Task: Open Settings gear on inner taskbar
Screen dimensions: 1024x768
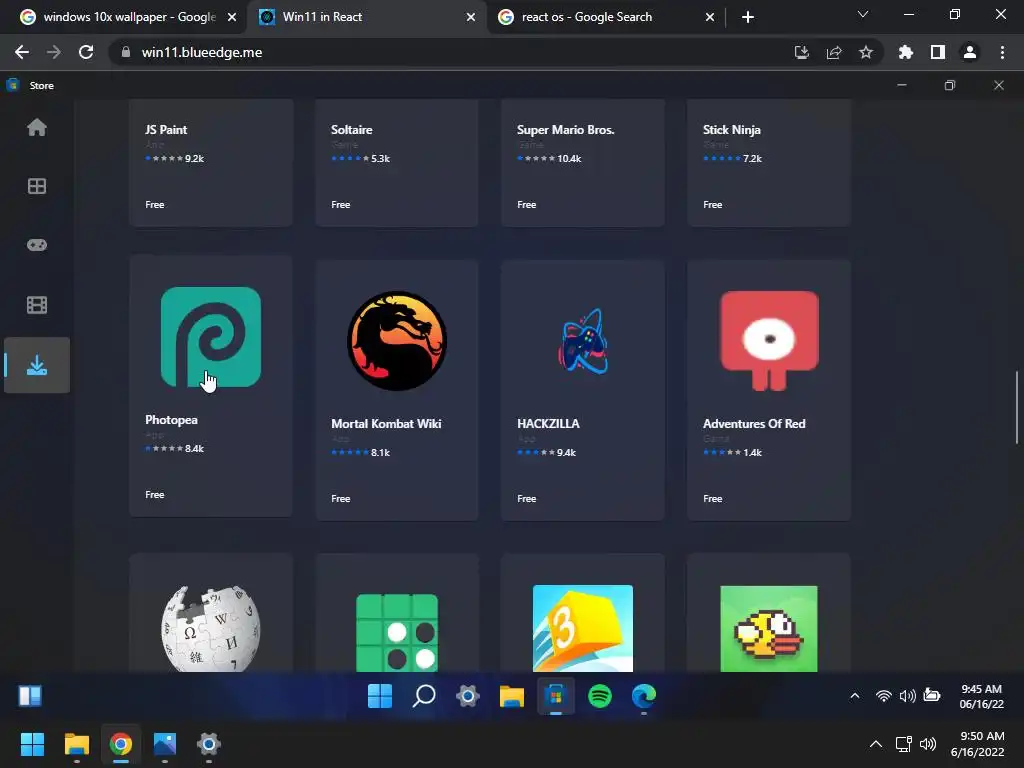Action: [x=468, y=696]
